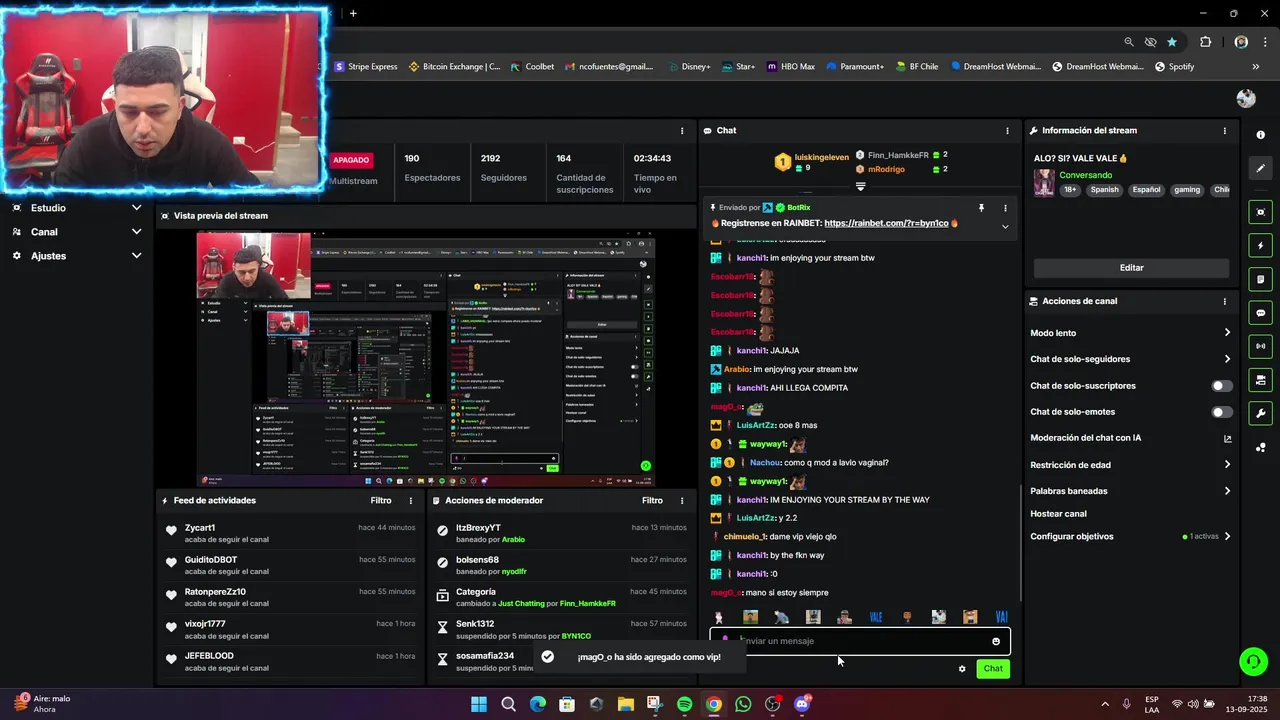Open chat settings gear icon

[962, 669]
